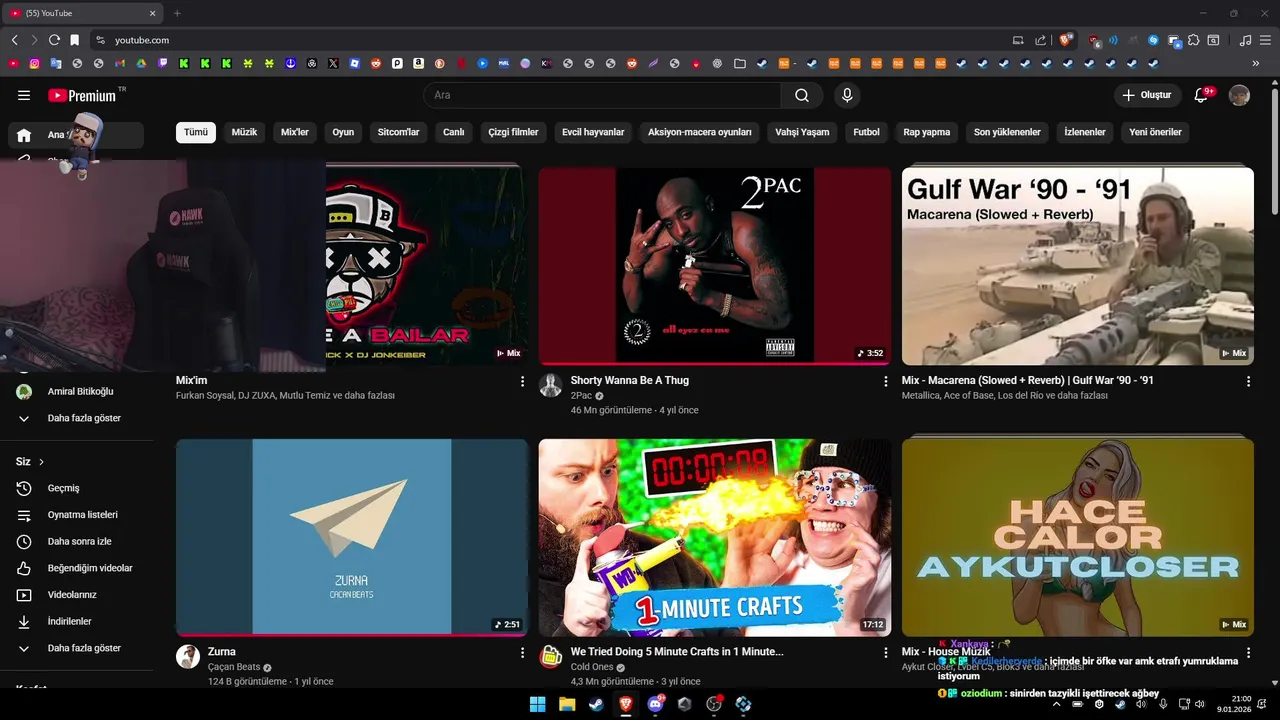Select the Canlı filter chip
Image resolution: width=1280 pixels, height=720 pixels.
pyautogui.click(x=454, y=132)
